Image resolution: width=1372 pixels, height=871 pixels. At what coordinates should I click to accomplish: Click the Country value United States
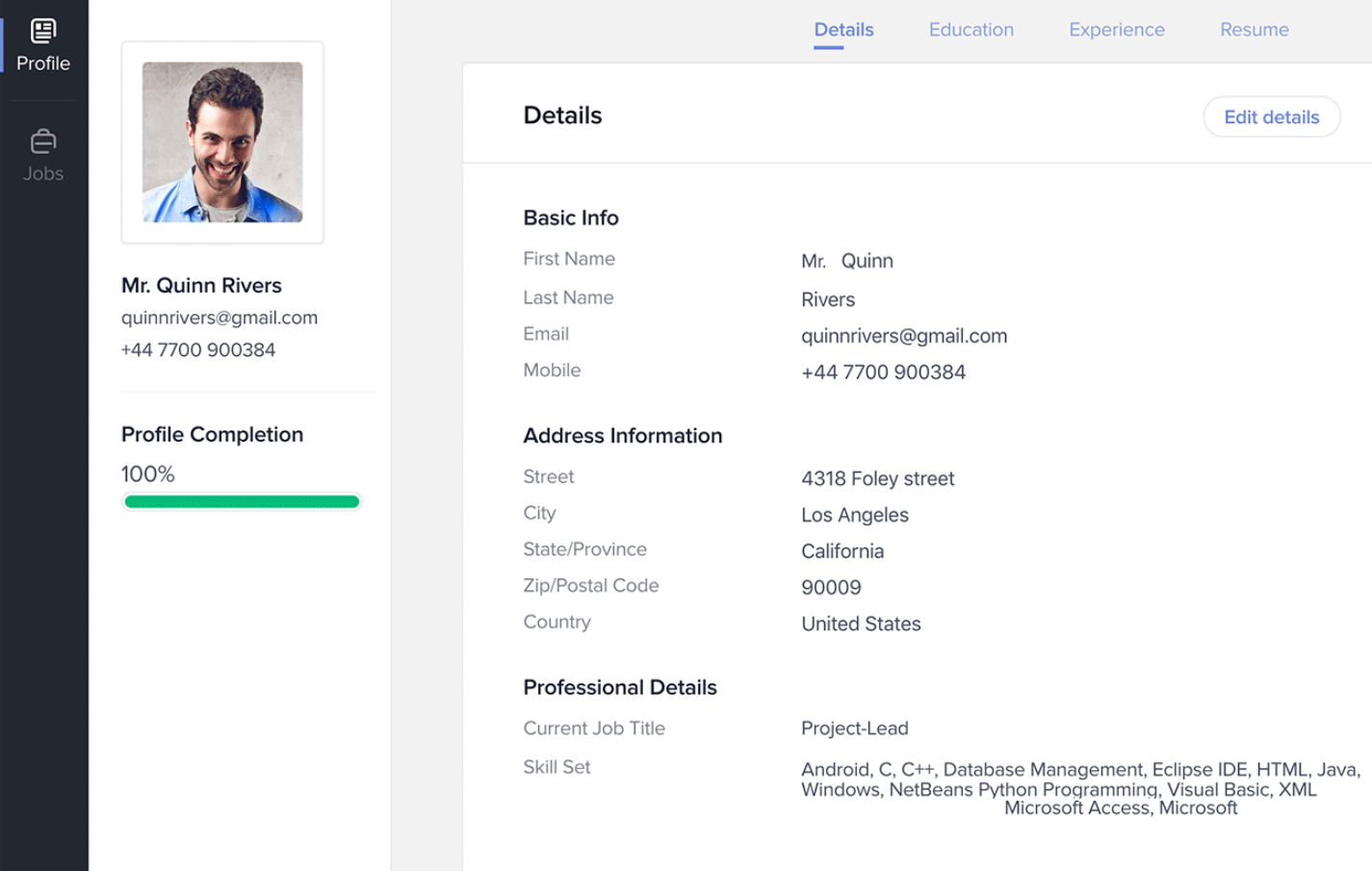pyautogui.click(x=861, y=624)
